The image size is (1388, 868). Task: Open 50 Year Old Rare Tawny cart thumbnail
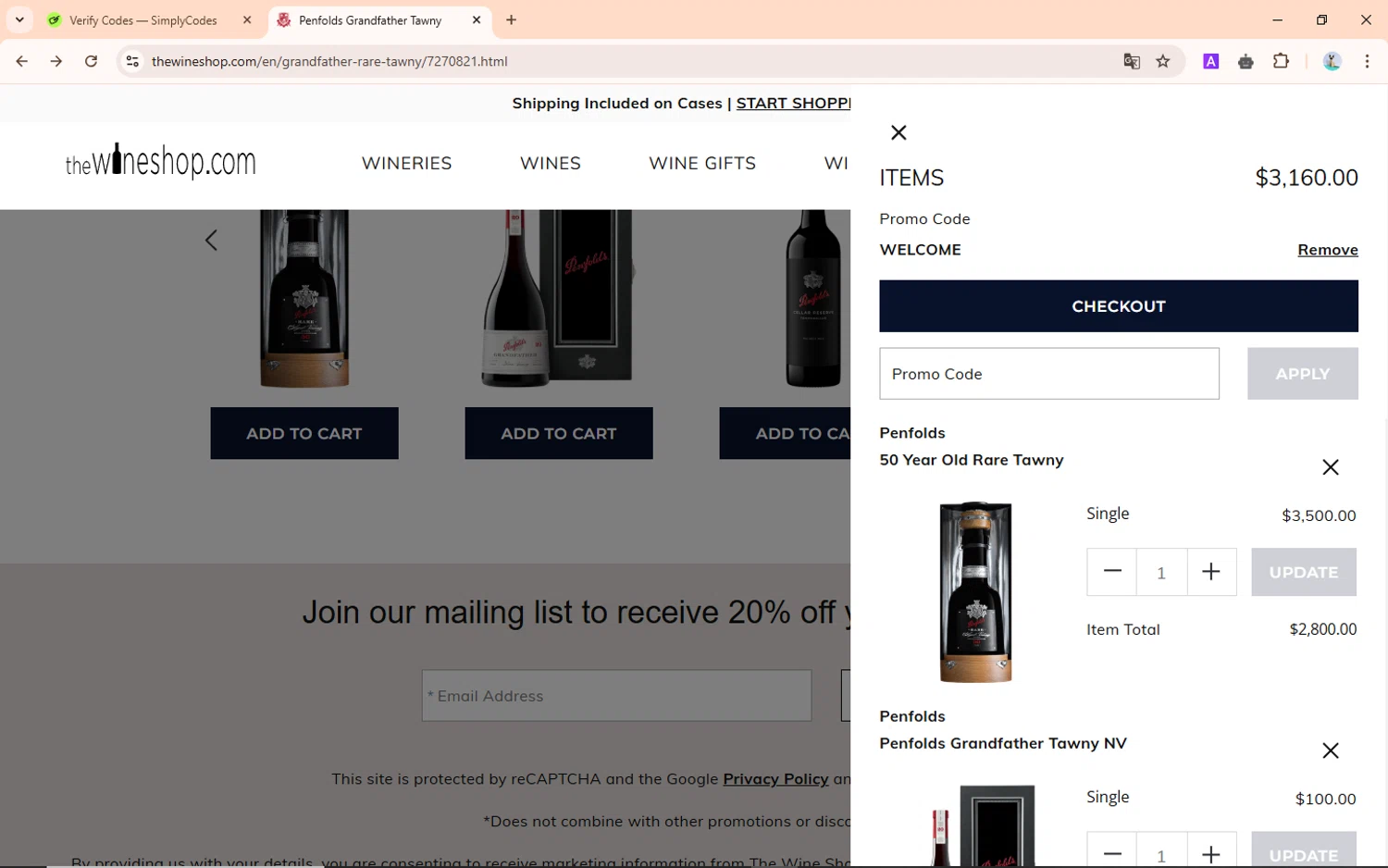pyautogui.click(x=975, y=592)
